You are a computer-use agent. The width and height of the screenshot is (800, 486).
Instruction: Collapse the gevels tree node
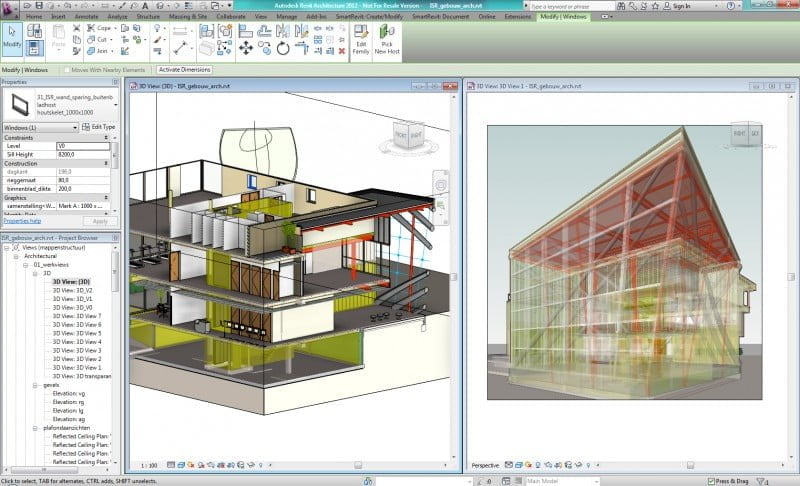(36, 384)
